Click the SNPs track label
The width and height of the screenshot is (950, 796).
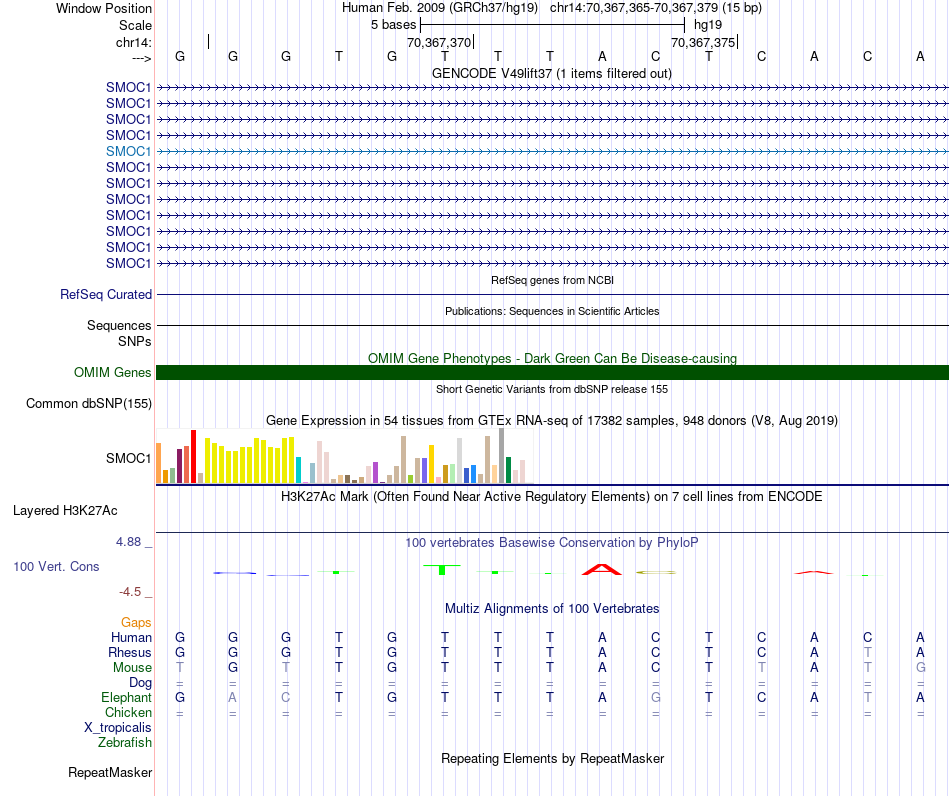click(135, 342)
